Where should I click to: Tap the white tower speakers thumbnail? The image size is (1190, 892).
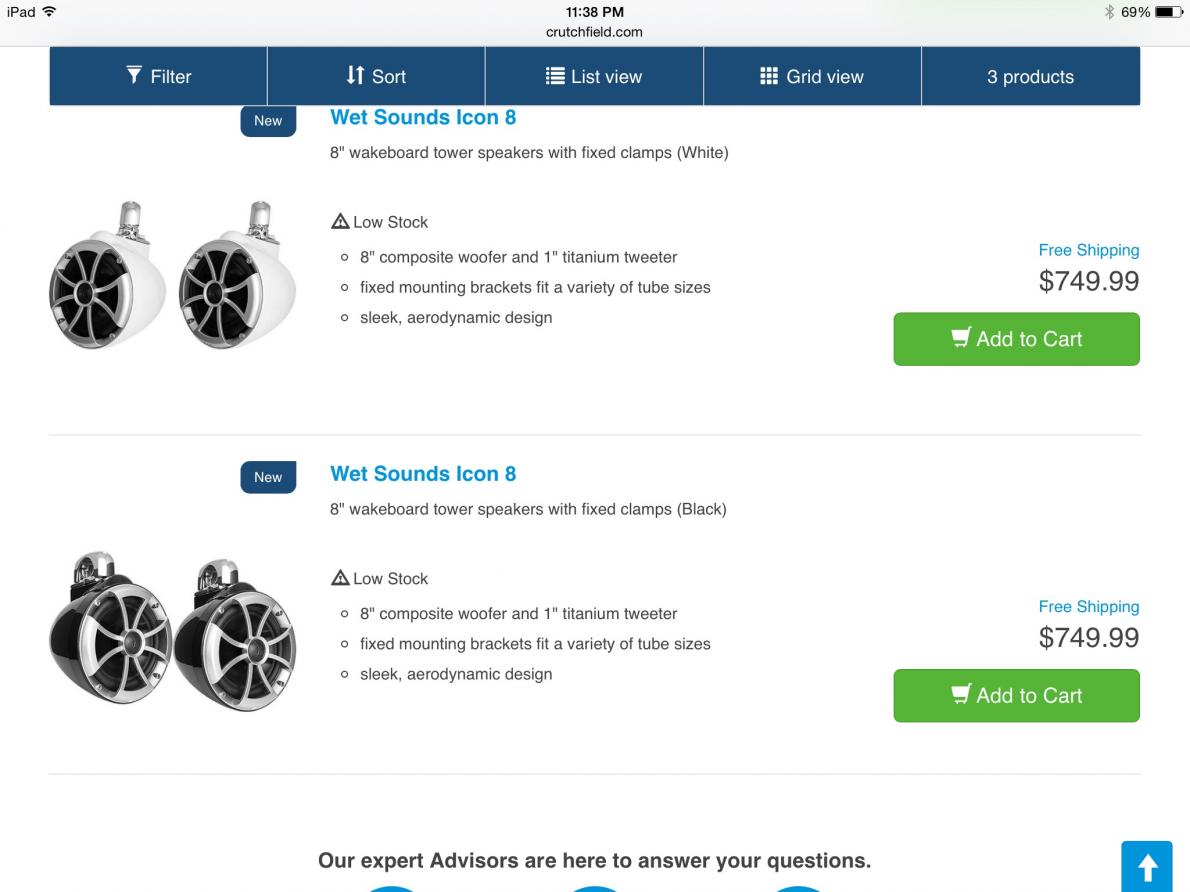[173, 275]
